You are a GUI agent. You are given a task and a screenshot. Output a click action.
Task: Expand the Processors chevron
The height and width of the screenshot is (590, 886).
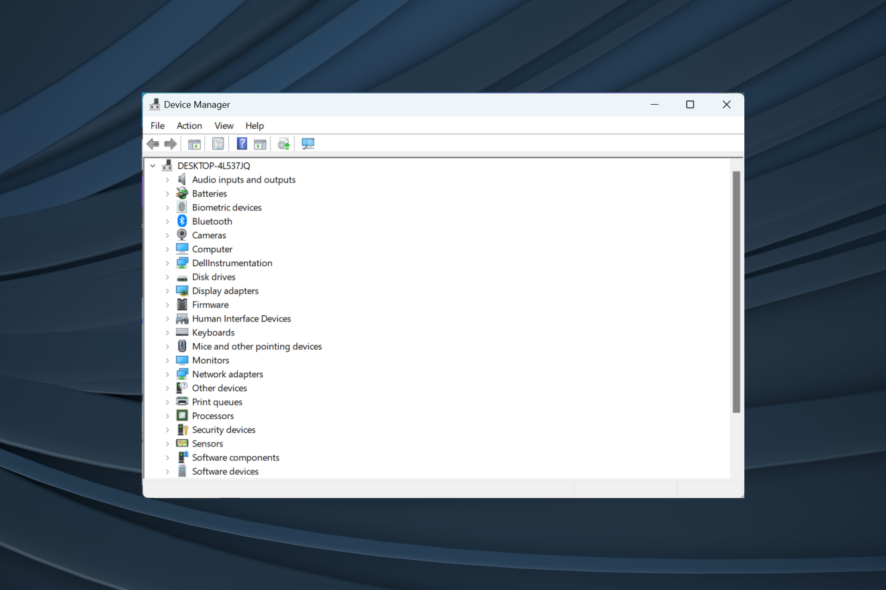[x=167, y=416]
